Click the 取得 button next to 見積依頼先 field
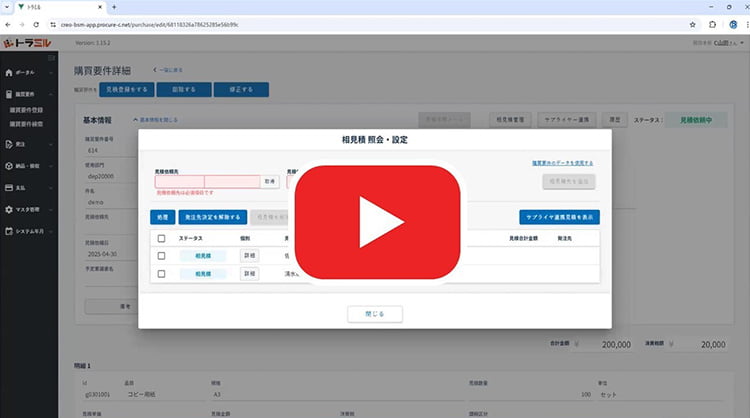The image size is (750, 418). [x=270, y=182]
